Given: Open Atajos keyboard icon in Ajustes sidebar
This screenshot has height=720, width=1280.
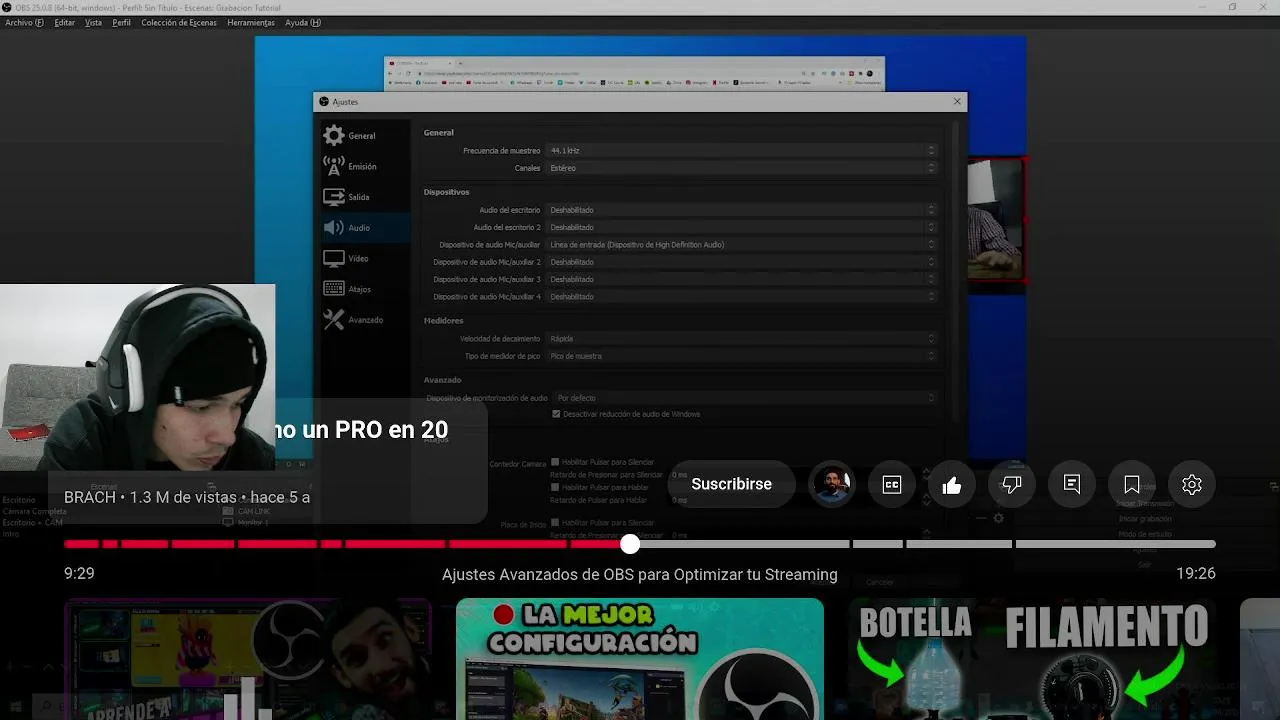Looking at the screenshot, I should click(334, 289).
